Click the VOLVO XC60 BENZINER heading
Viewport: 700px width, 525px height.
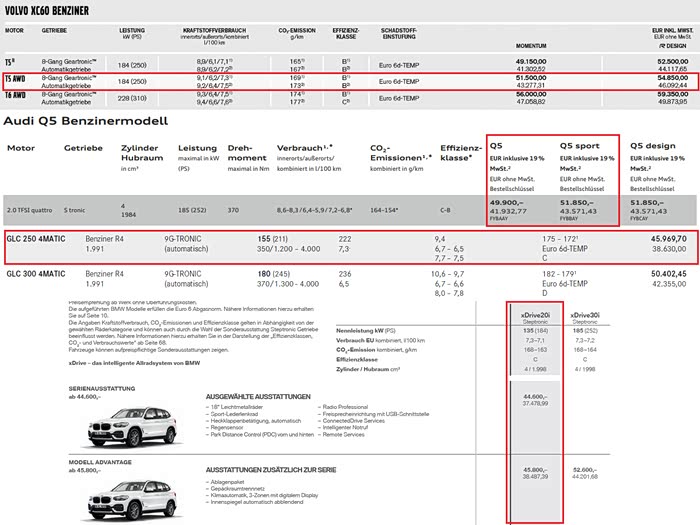click(x=47, y=11)
